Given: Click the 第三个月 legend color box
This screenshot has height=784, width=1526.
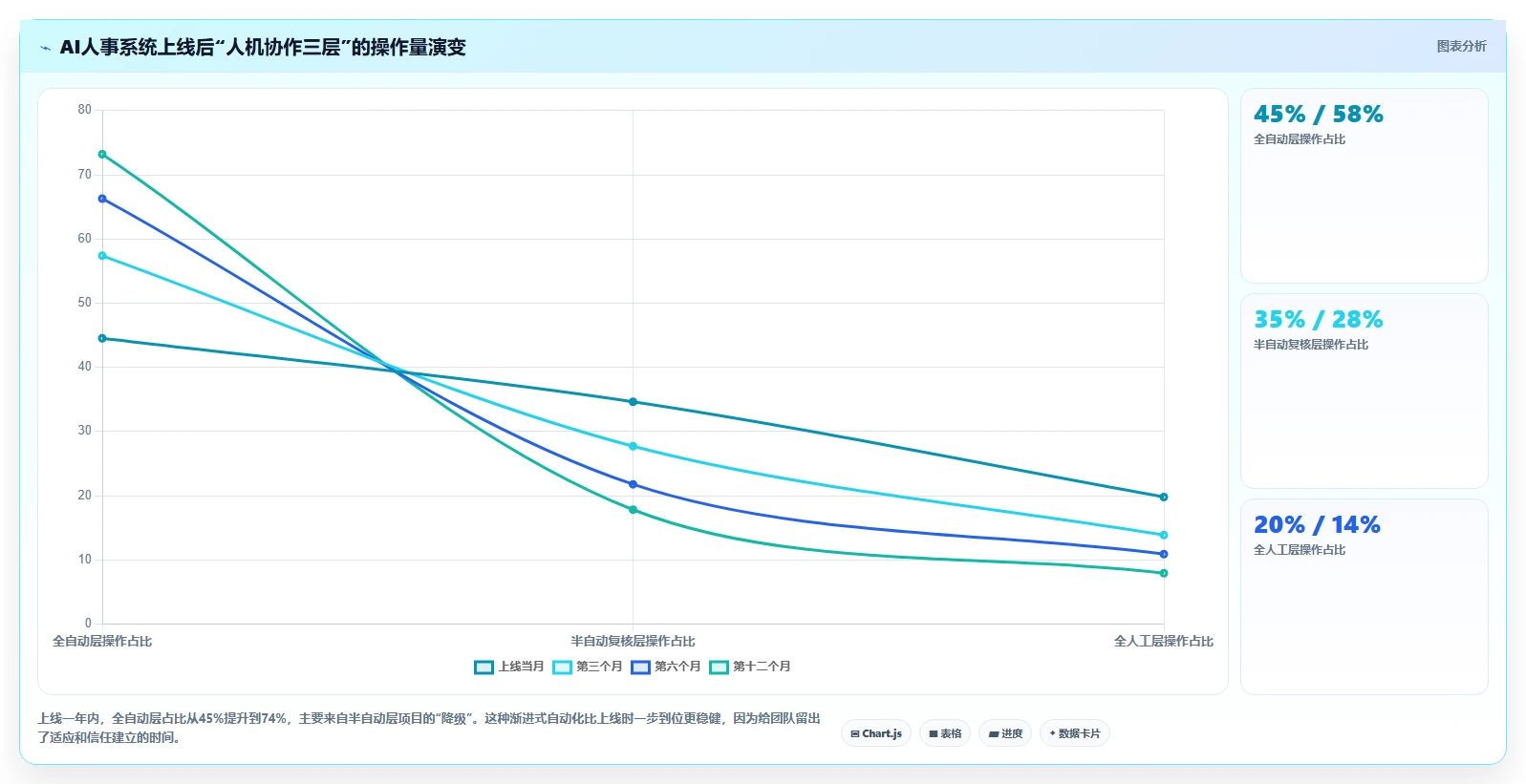Looking at the screenshot, I should [563, 667].
